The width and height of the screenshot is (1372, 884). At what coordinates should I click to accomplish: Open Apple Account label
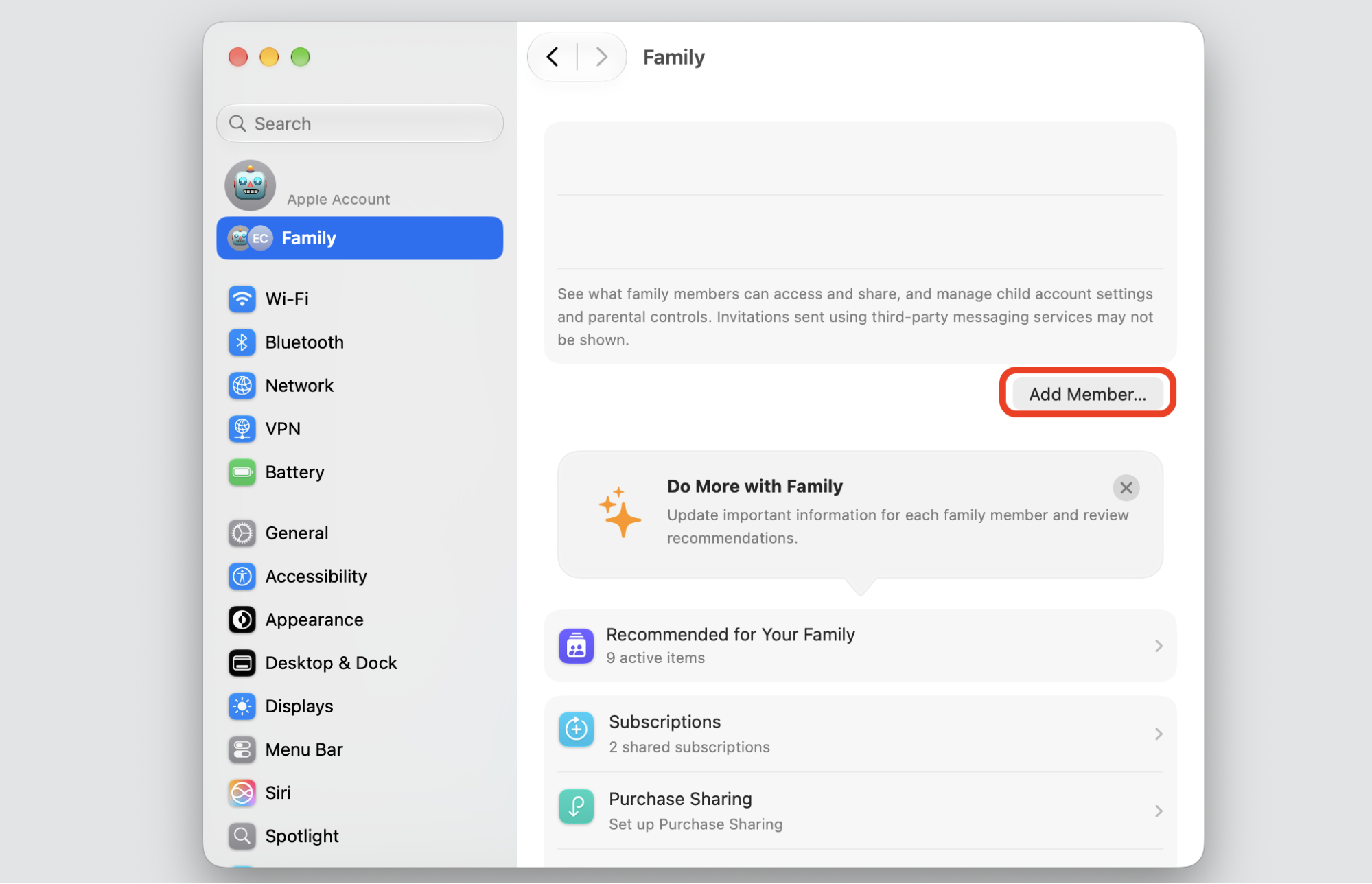pos(338,199)
